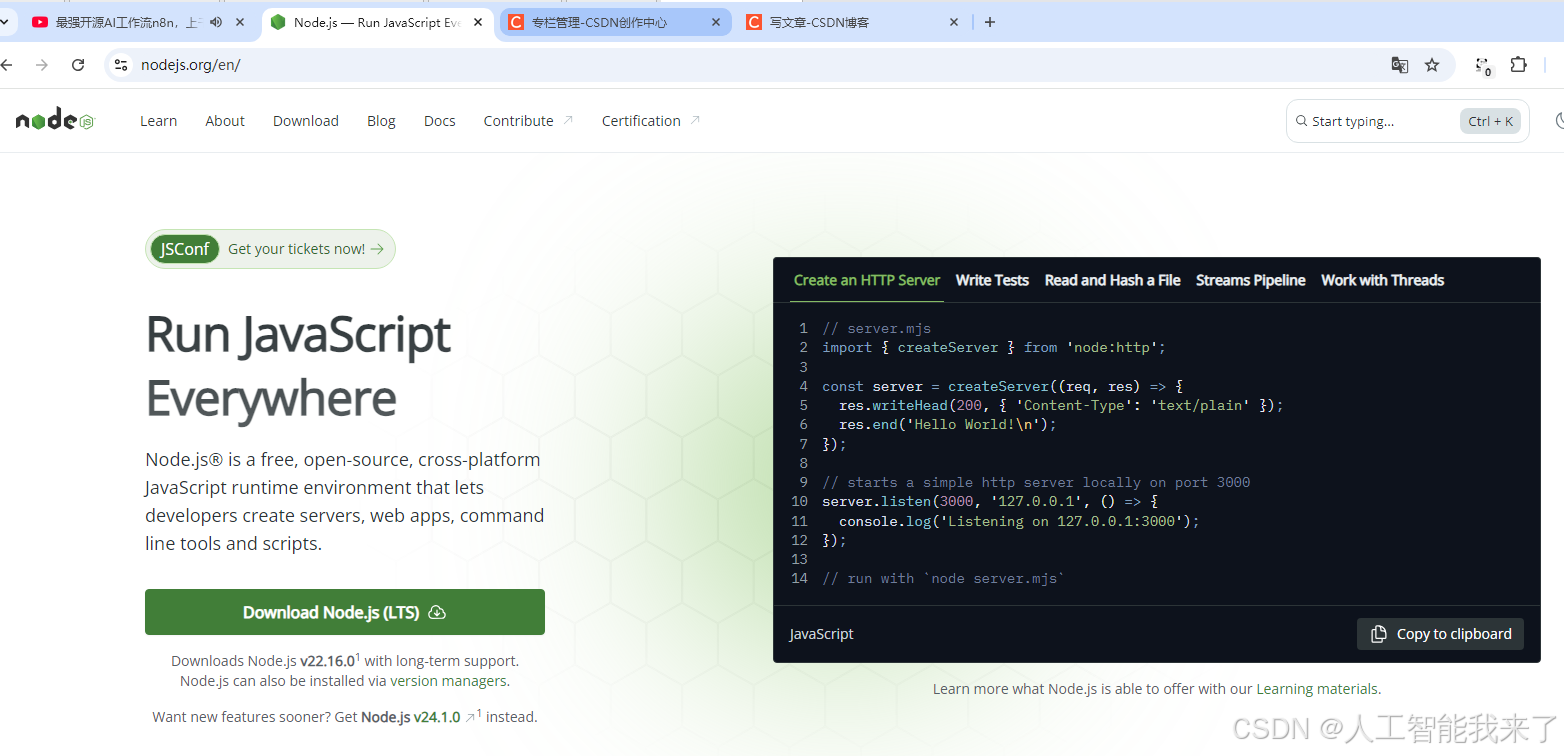Viewport: 1564px width, 756px height.
Task: Open the Contribute external link
Action: coord(528,121)
